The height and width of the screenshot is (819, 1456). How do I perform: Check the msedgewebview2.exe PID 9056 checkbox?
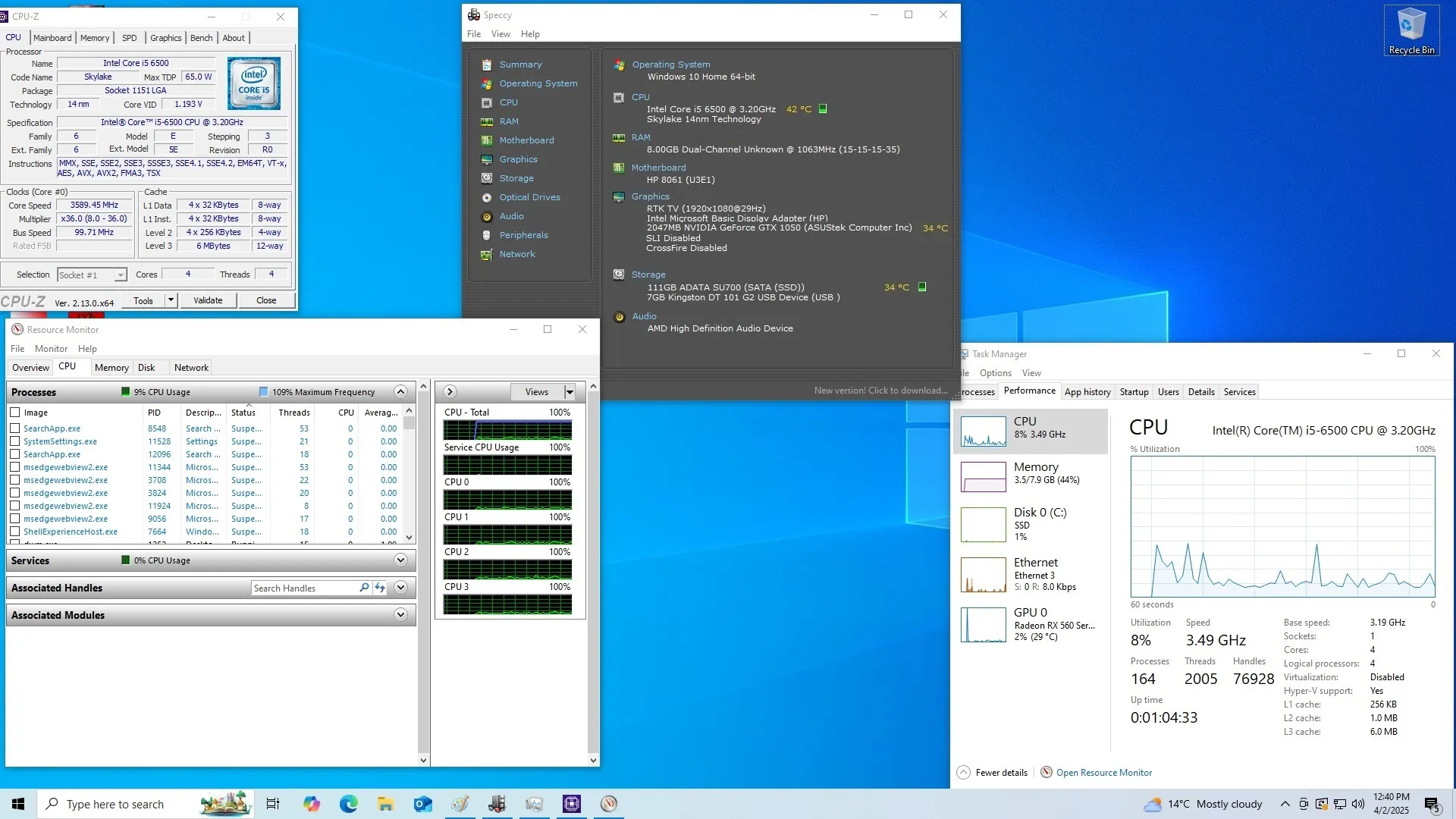[14, 519]
